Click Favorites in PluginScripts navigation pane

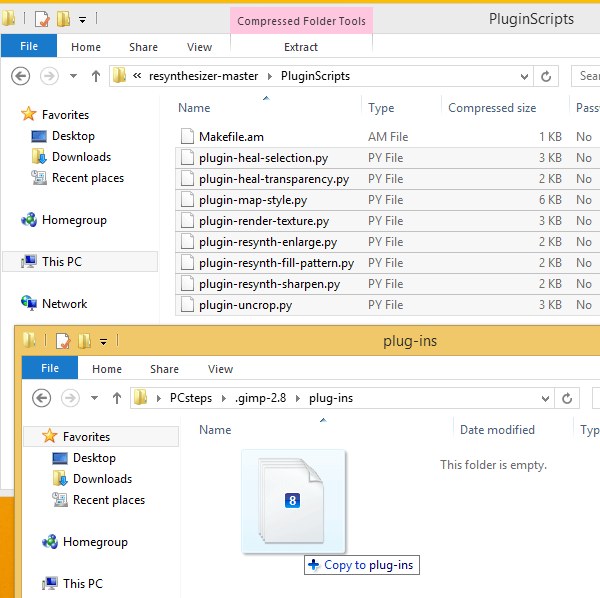coord(65,114)
